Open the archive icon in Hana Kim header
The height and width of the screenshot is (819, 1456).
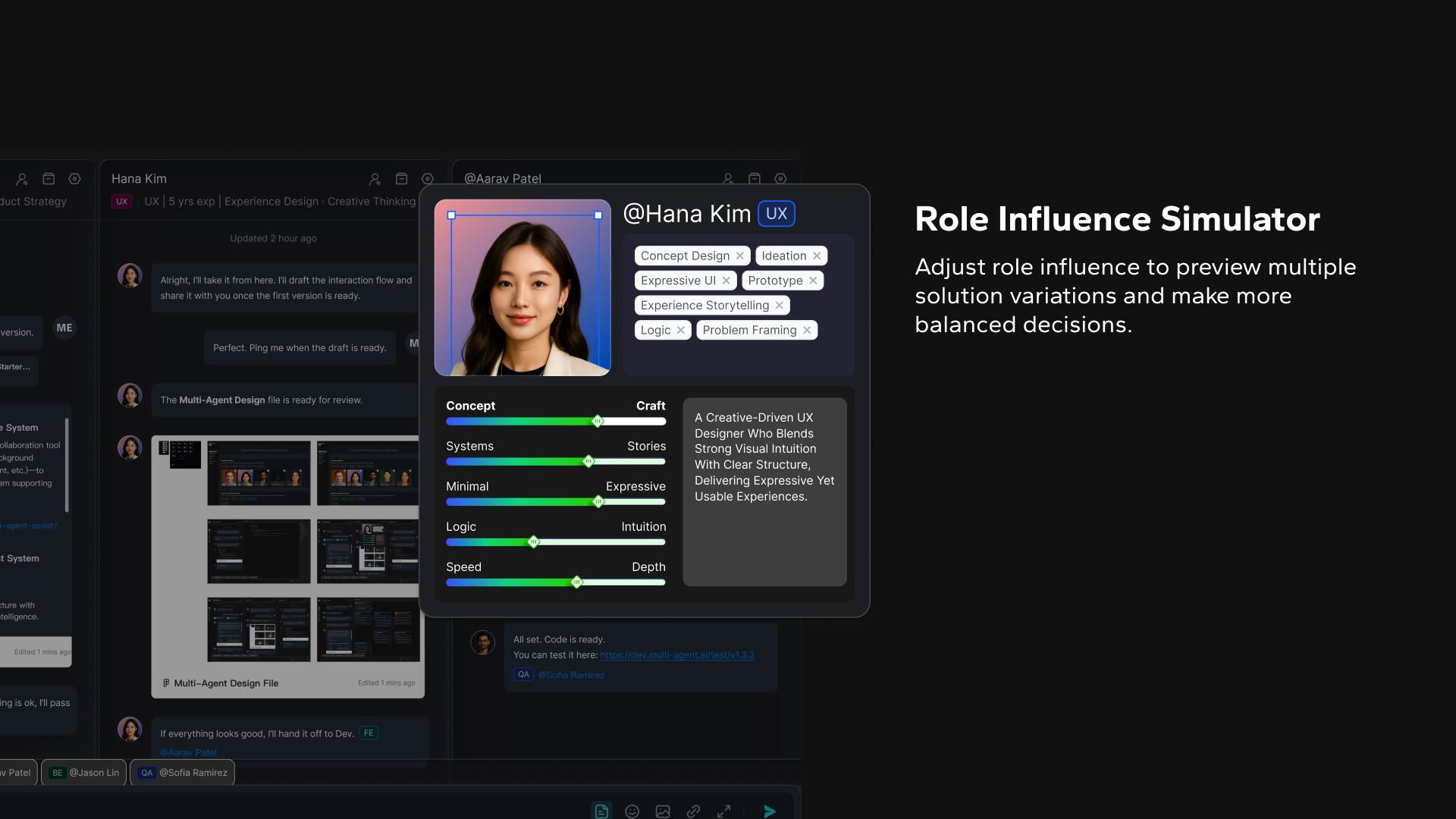pyautogui.click(x=401, y=179)
